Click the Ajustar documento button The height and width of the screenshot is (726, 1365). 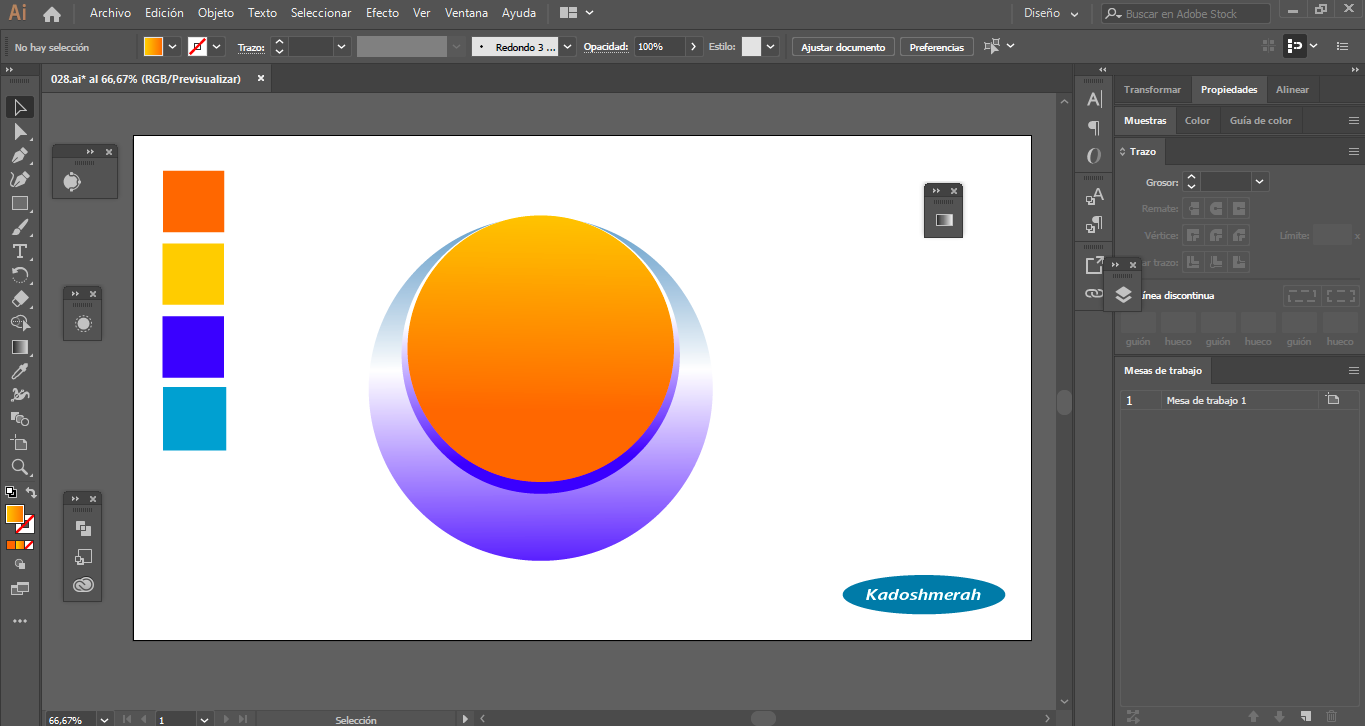843,47
